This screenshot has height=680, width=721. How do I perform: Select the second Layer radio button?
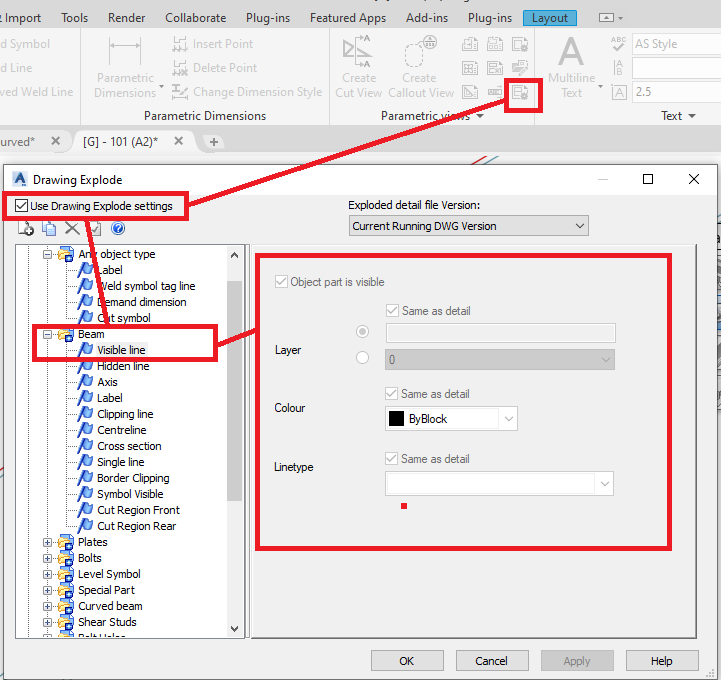[362, 357]
